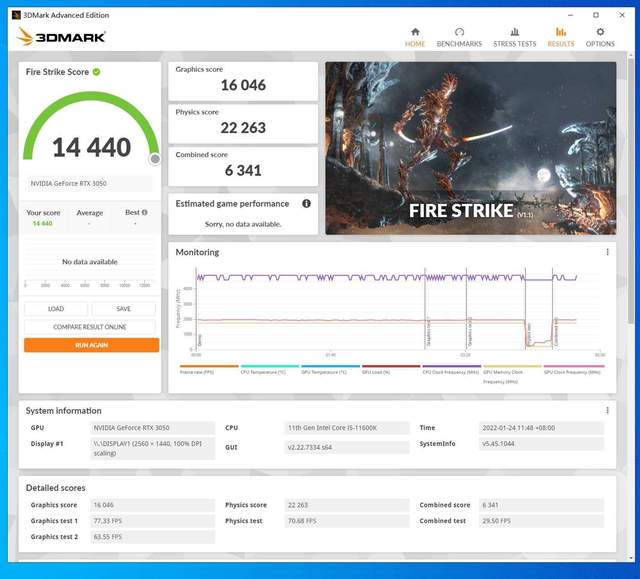The width and height of the screenshot is (640, 579).
Task: Toggle the GPU Load legend swatch
Action: 391,366
